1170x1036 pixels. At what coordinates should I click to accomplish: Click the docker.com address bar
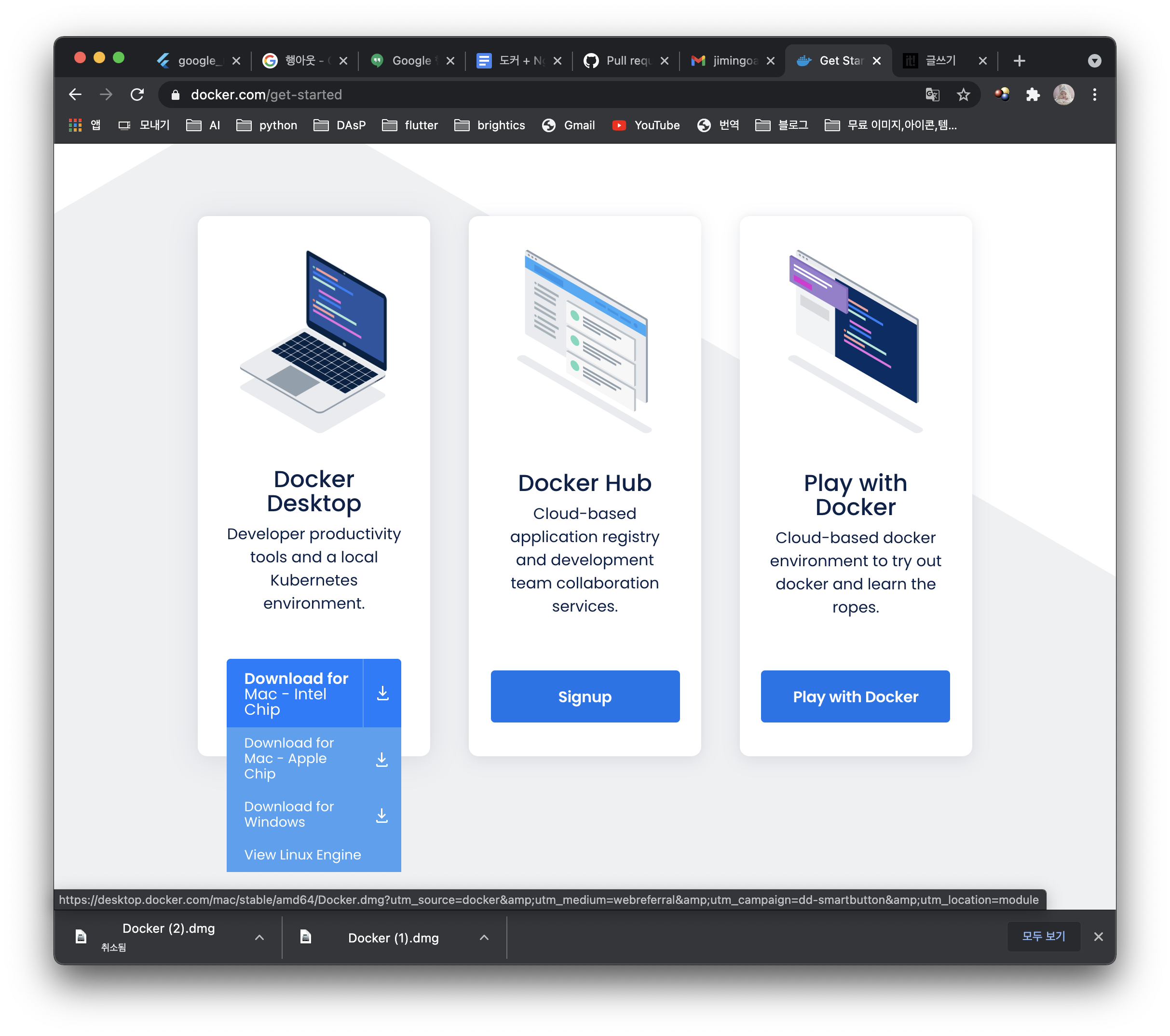(515, 95)
